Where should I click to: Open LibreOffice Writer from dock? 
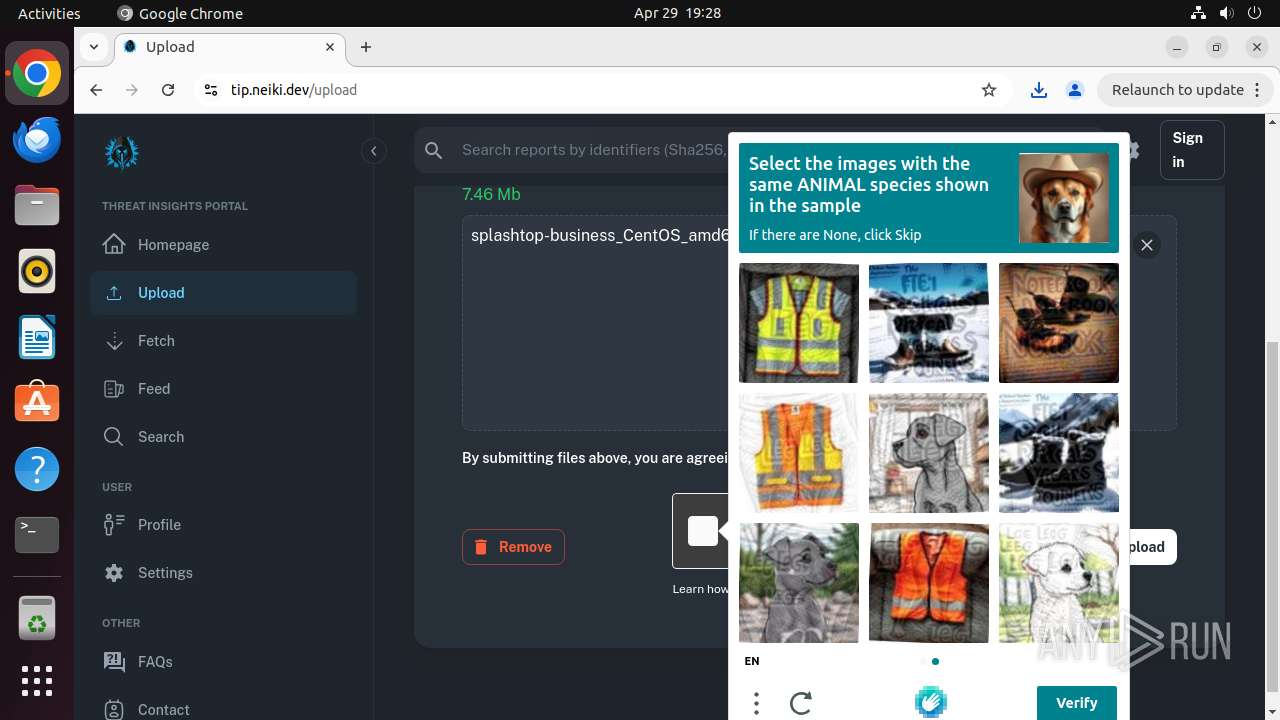click(37, 338)
